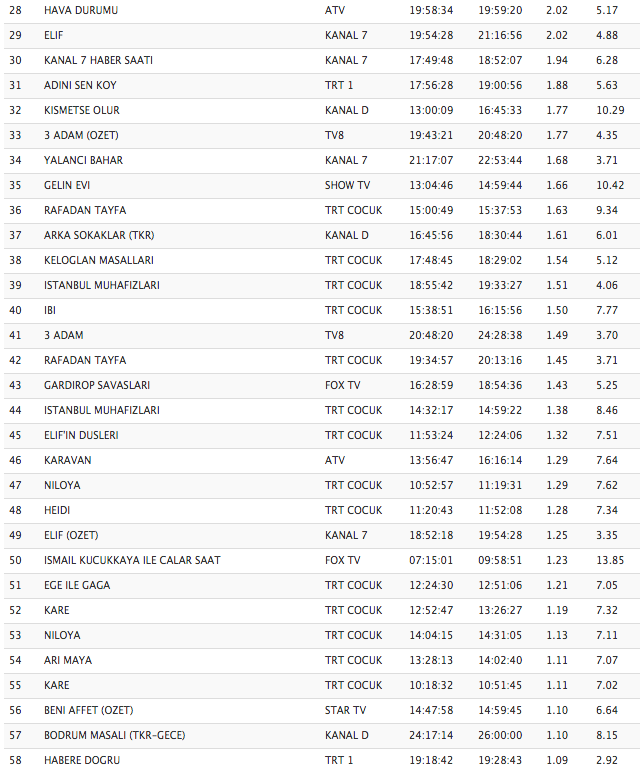The width and height of the screenshot is (644, 773).
Task: Click ADINI SEN KOY program title
Action: (80, 85)
